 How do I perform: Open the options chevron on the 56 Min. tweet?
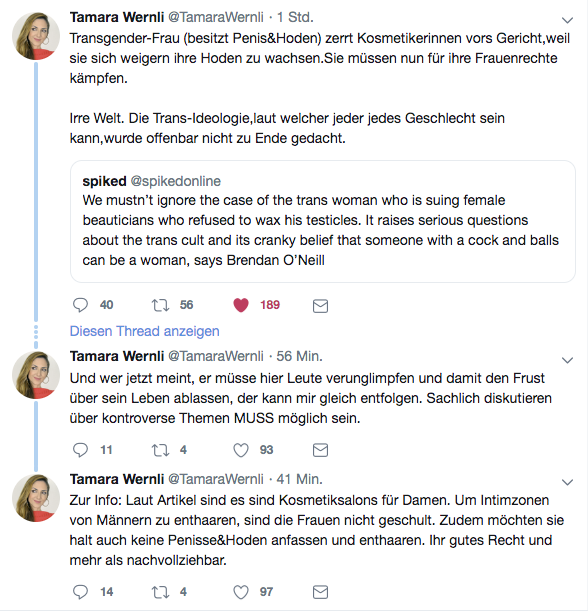pos(567,360)
